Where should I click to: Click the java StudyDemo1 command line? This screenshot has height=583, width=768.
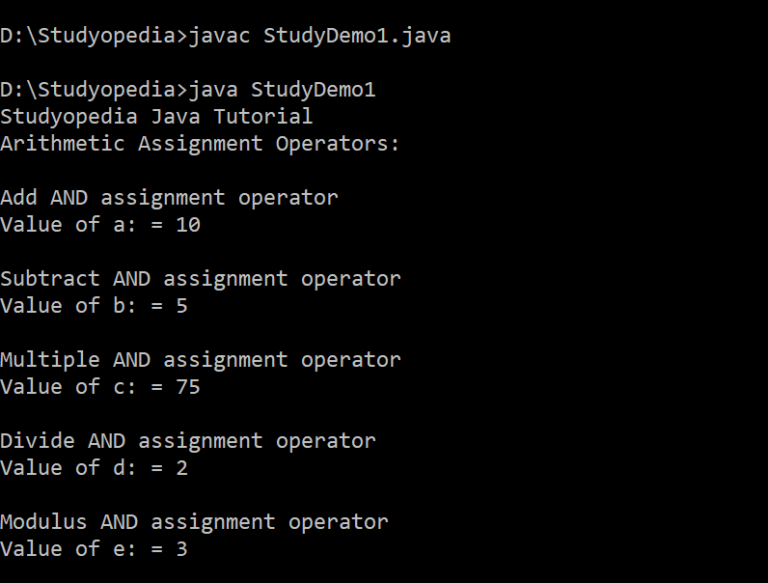pos(188,90)
